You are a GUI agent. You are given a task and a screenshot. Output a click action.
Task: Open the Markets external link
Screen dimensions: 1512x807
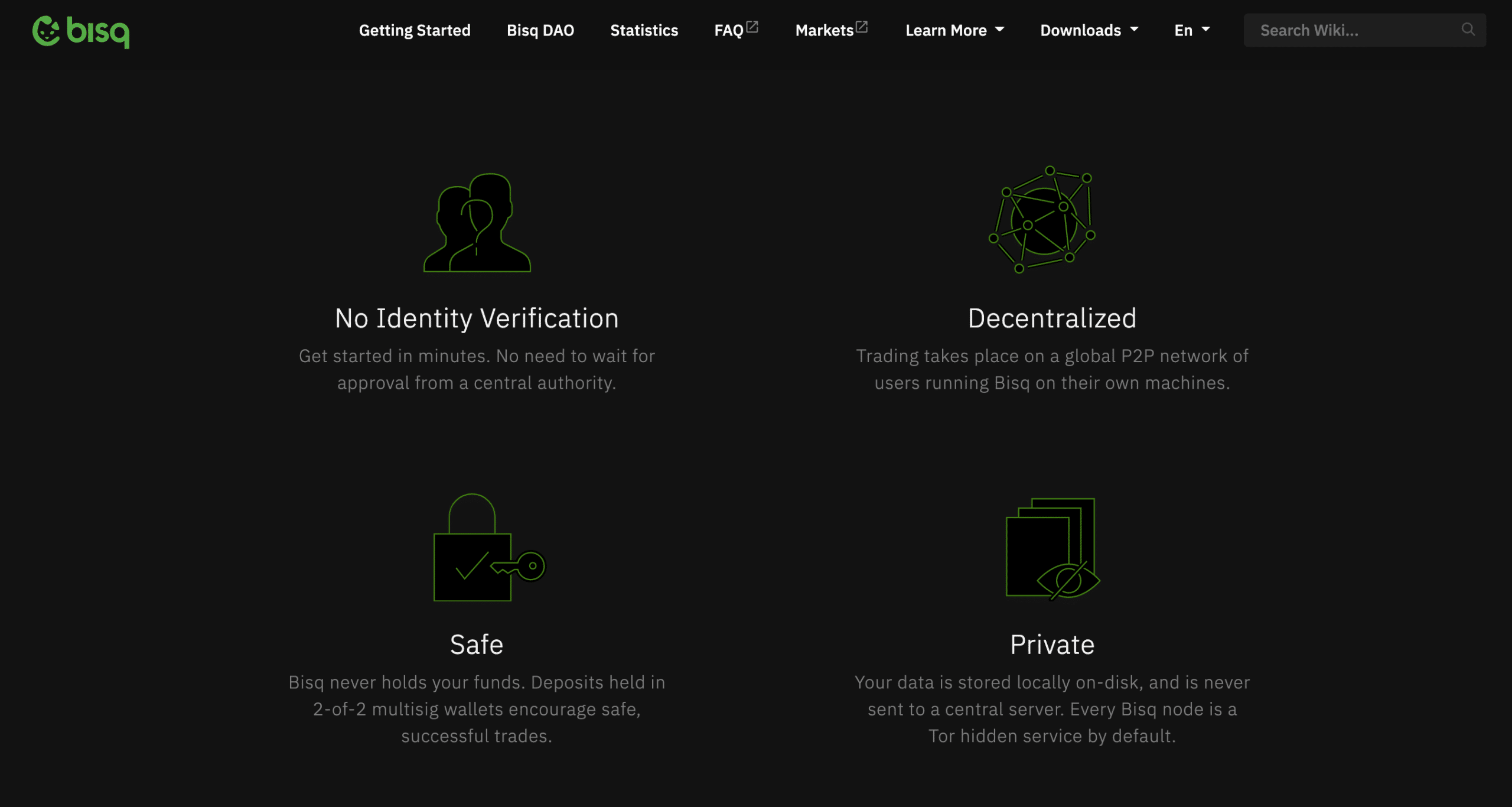coord(825,30)
